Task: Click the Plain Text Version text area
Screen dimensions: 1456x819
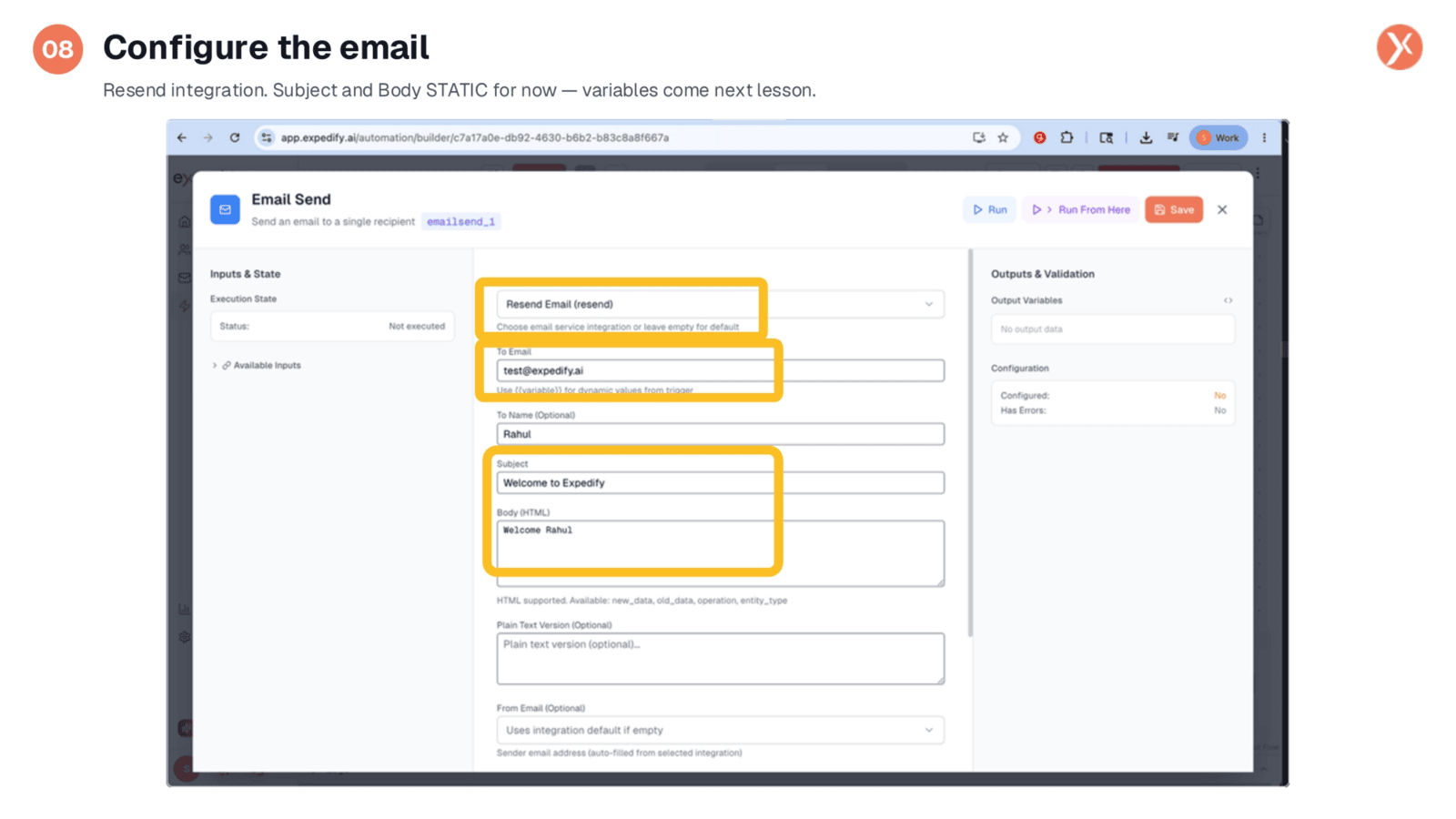Action: coord(720,658)
